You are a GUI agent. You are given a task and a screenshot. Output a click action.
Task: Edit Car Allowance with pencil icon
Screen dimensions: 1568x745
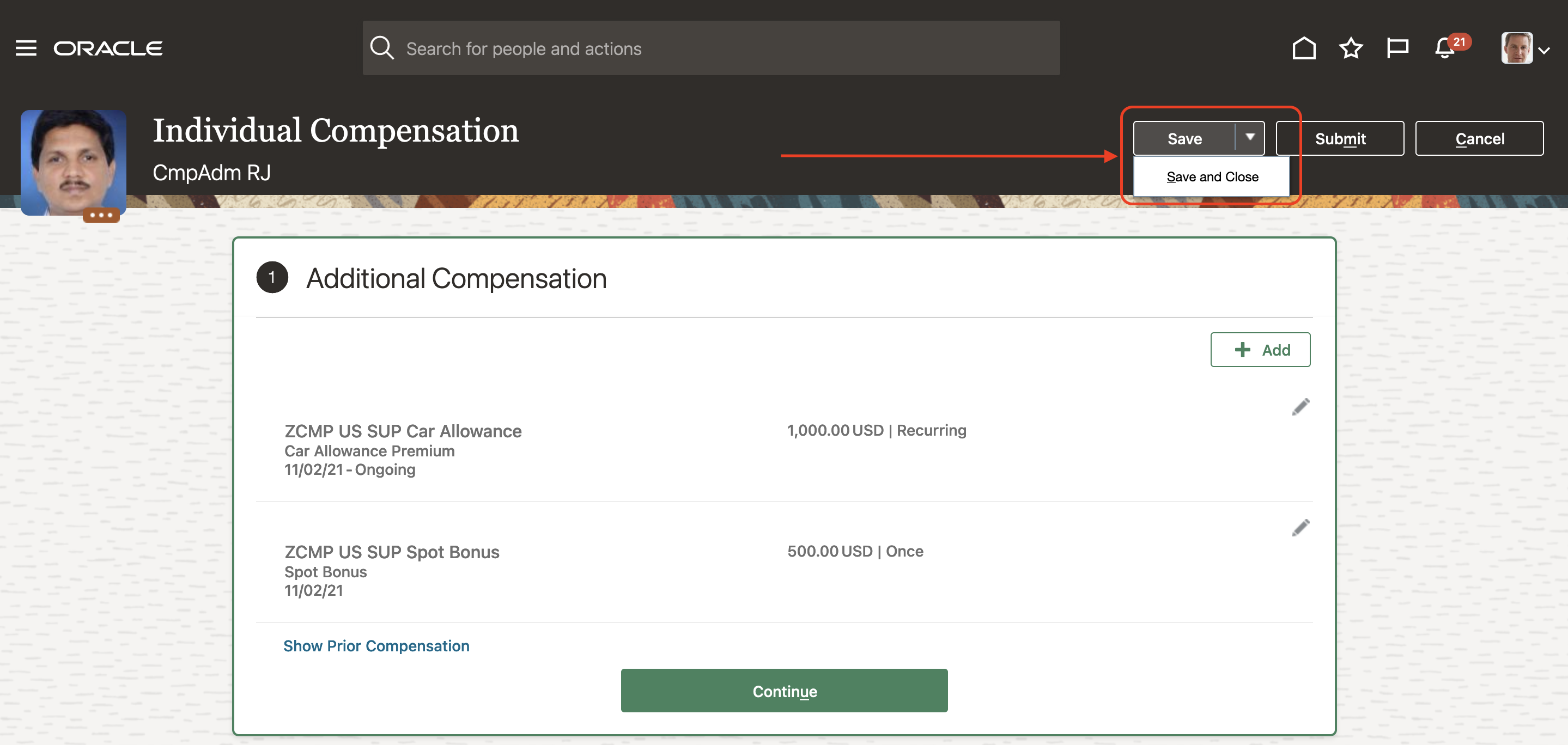pos(1300,407)
